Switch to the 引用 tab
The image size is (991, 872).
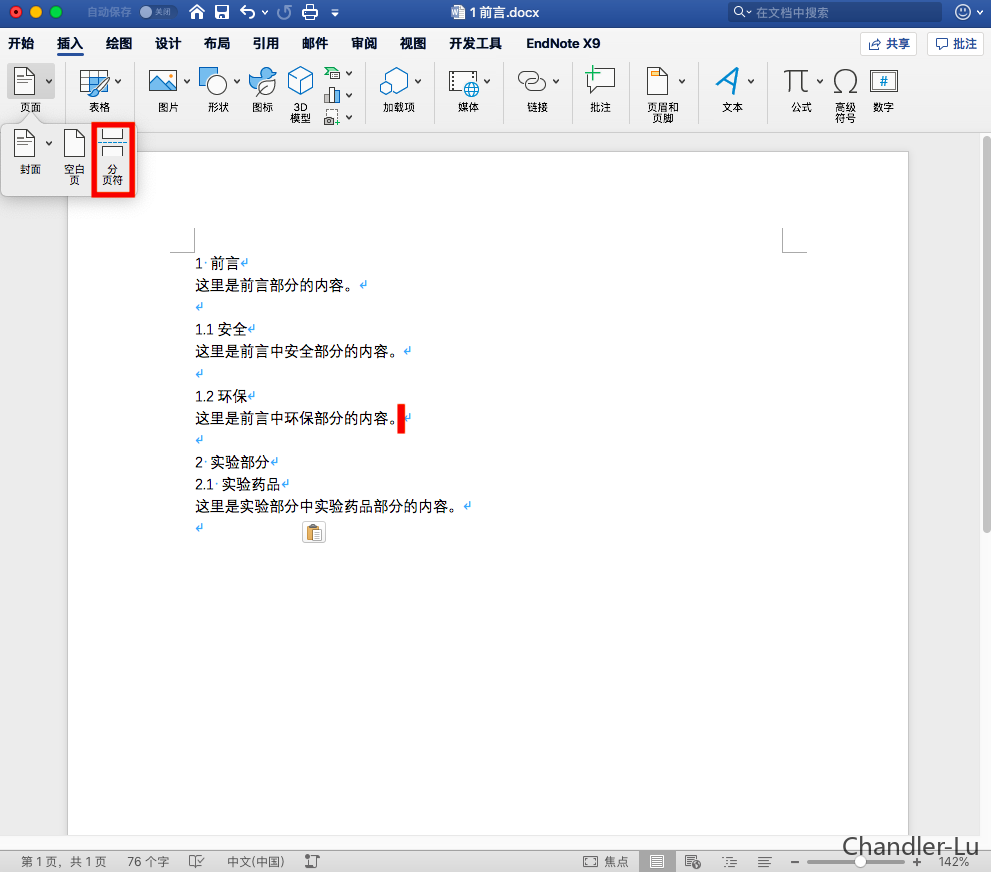tap(266, 44)
